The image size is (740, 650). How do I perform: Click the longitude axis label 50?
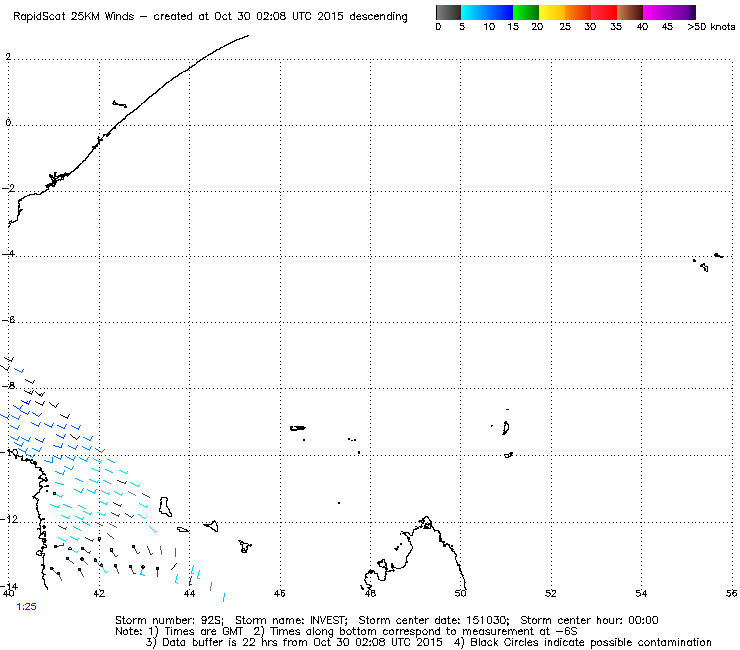click(x=460, y=593)
